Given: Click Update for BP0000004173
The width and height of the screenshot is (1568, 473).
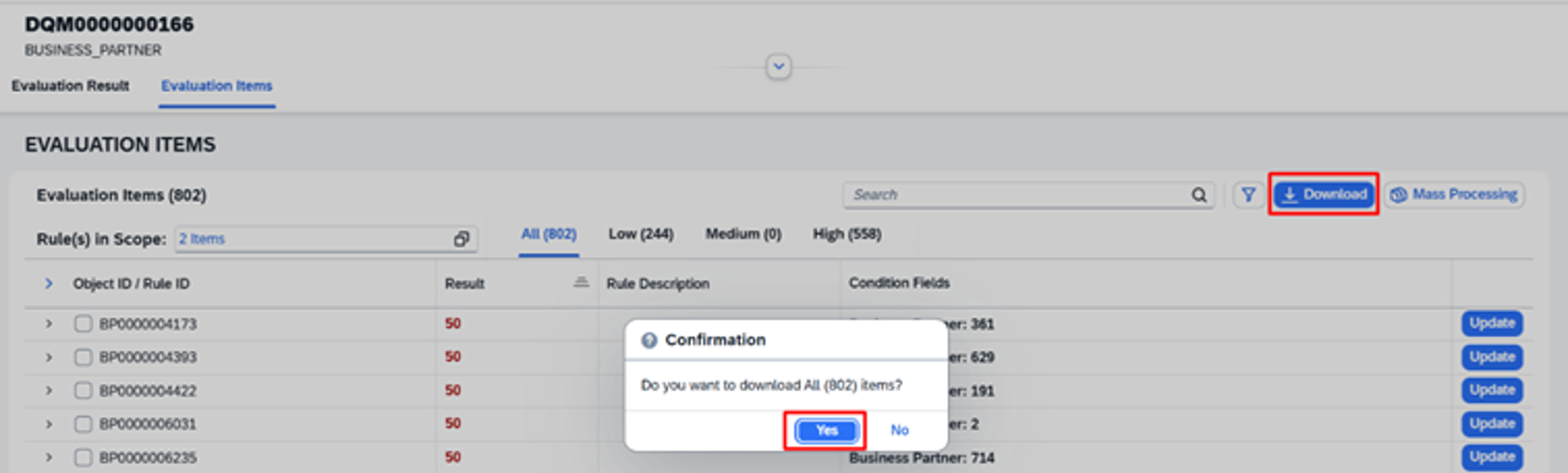Looking at the screenshot, I should [x=1491, y=323].
